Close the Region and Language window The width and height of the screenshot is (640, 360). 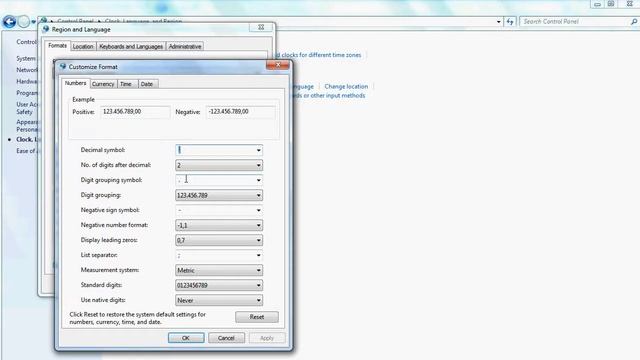coord(261,27)
